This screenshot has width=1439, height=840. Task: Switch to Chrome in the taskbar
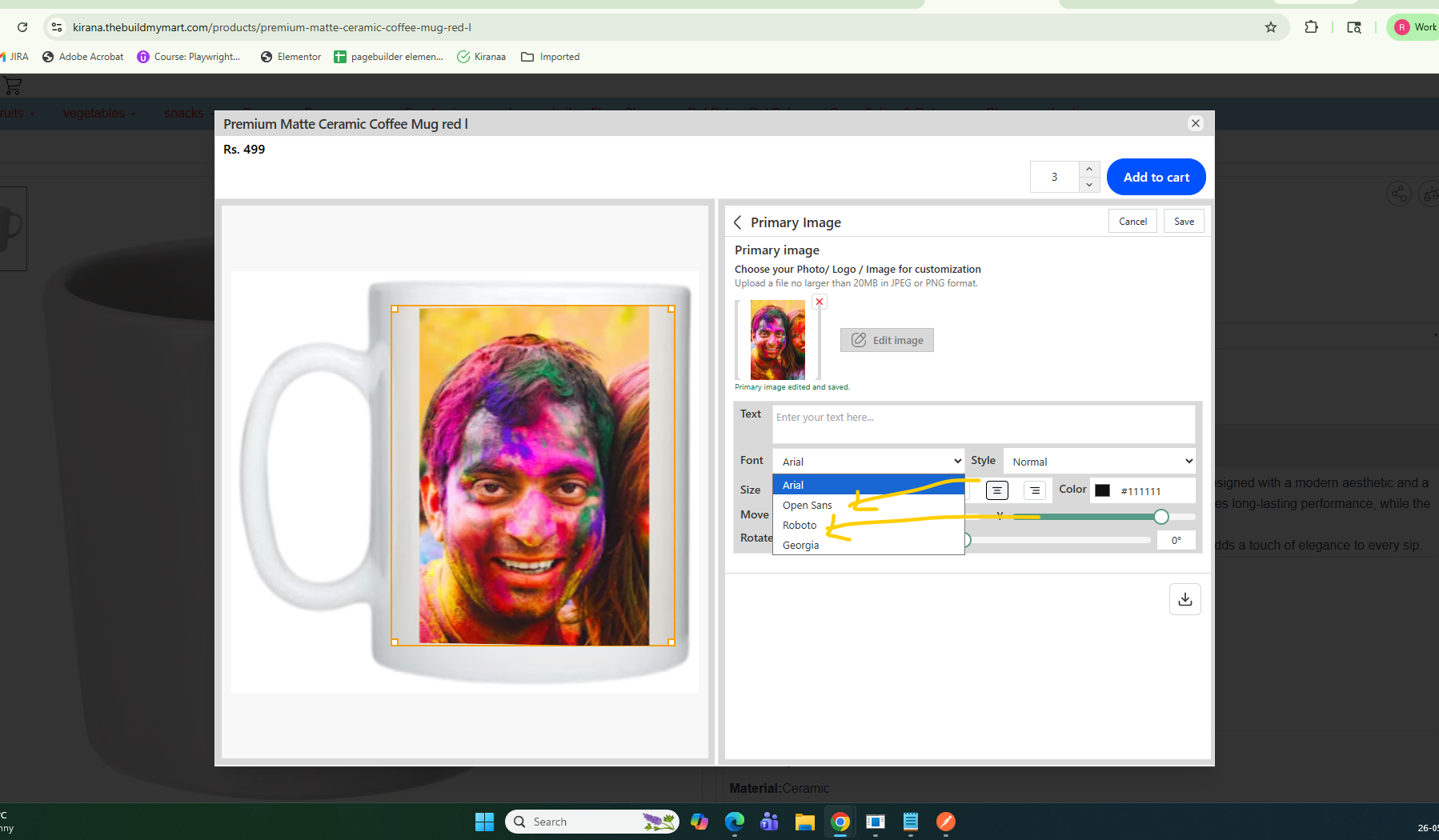point(840,822)
